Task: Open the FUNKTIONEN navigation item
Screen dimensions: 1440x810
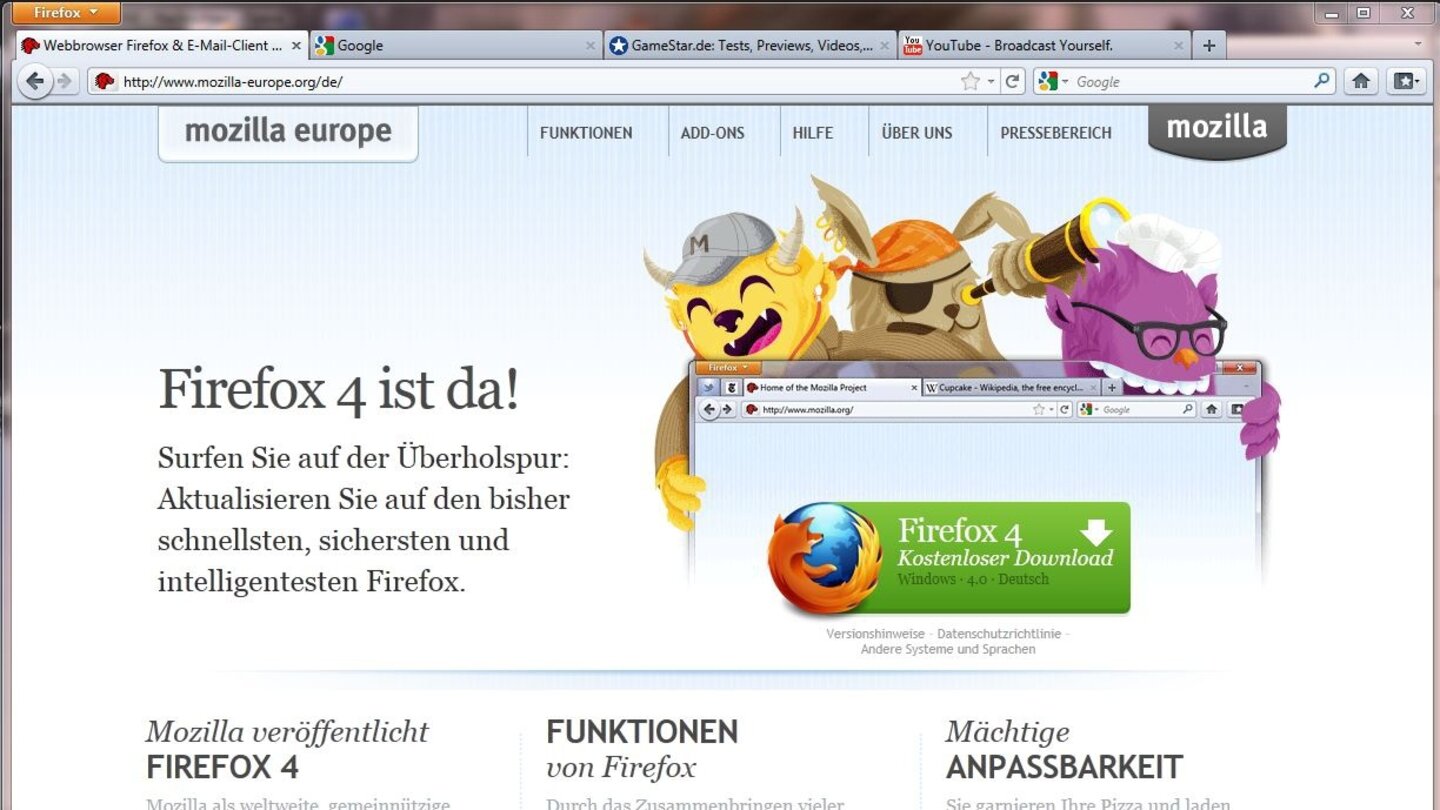Action: [x=586, y=132]
